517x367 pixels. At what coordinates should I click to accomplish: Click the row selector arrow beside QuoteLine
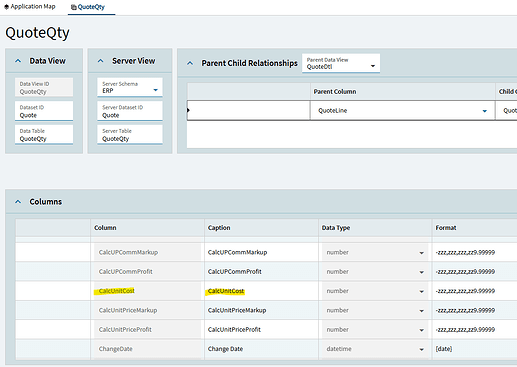pos(188,110)
